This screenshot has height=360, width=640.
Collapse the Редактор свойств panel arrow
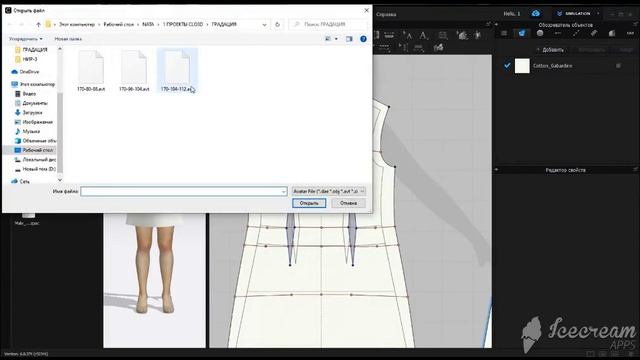[496, 169]
